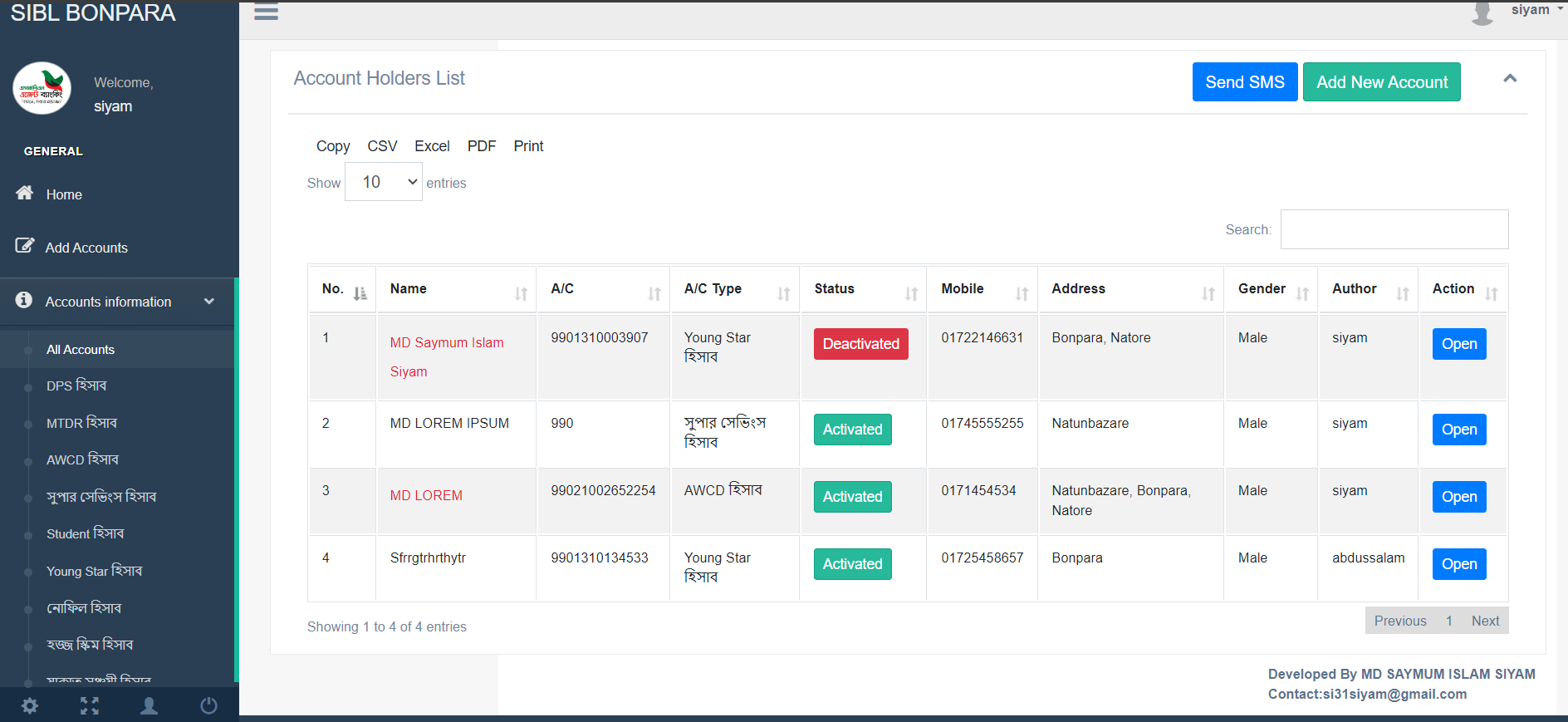Screen dimensions: 1568x722
Task: Click the bank logo profile picture
Action: [x=42, y=88]
